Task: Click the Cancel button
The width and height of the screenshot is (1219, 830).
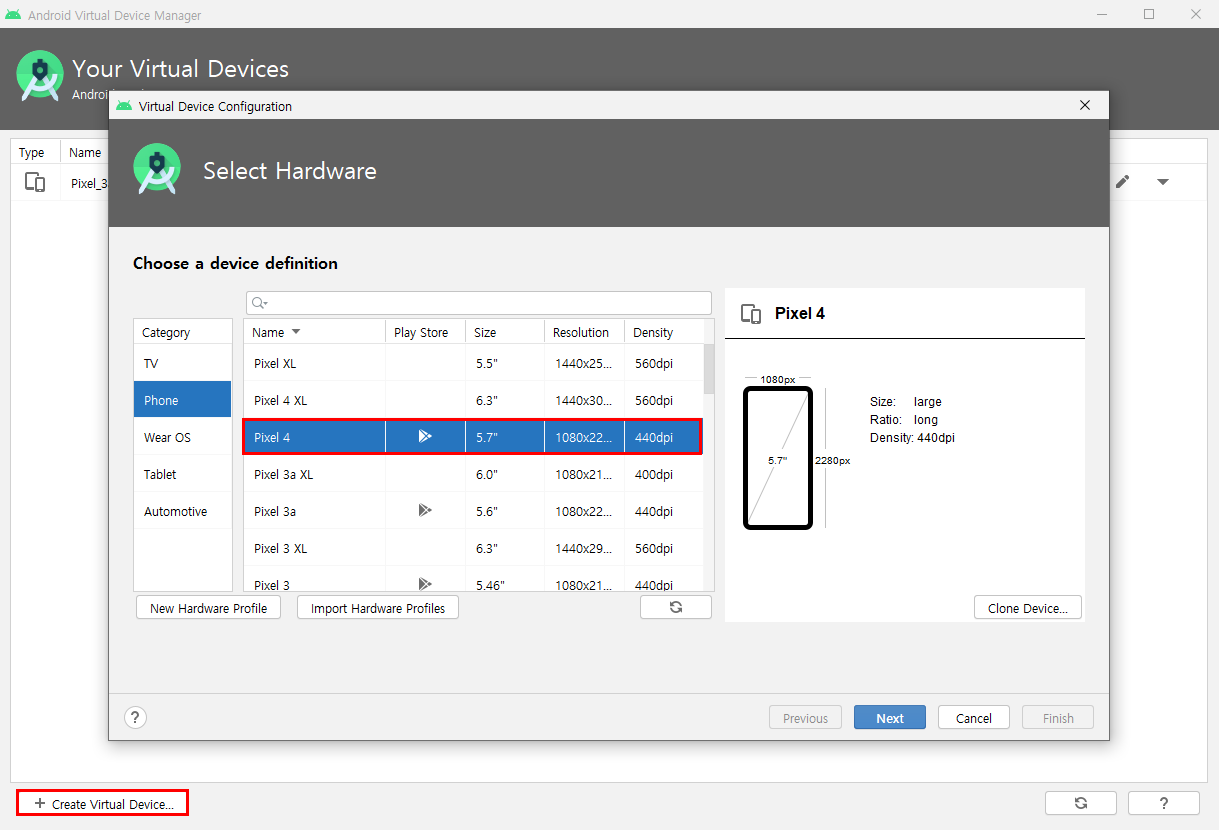Action: pos(974,717)
